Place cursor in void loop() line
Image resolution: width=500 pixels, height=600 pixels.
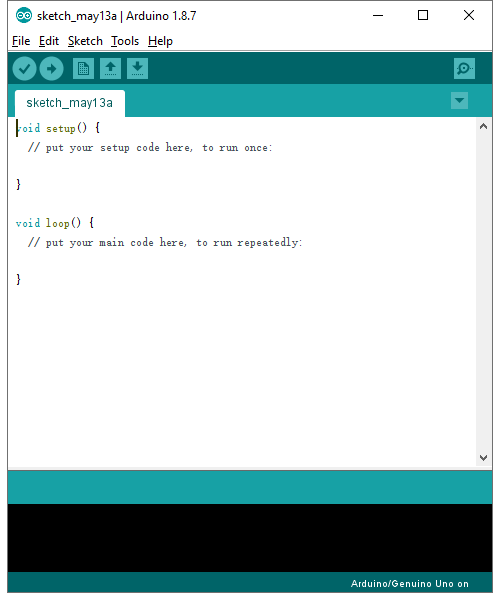click(55, 223)
